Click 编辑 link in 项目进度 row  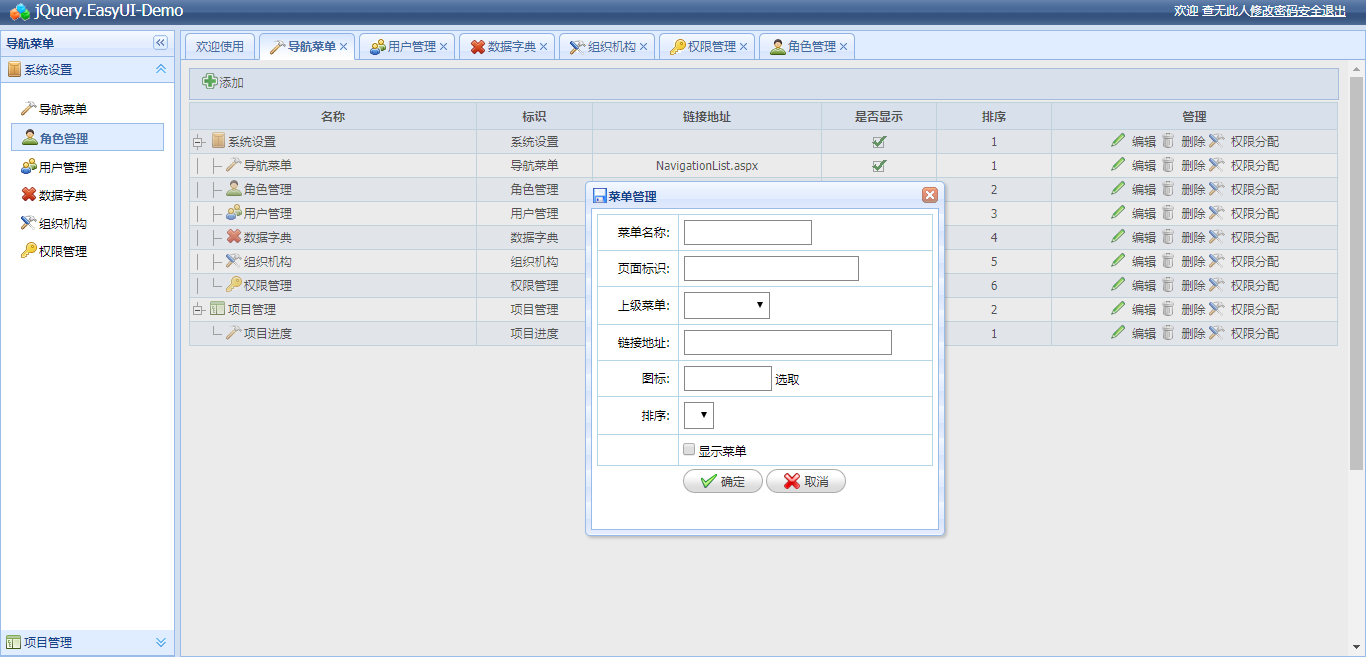[1144, 333]
